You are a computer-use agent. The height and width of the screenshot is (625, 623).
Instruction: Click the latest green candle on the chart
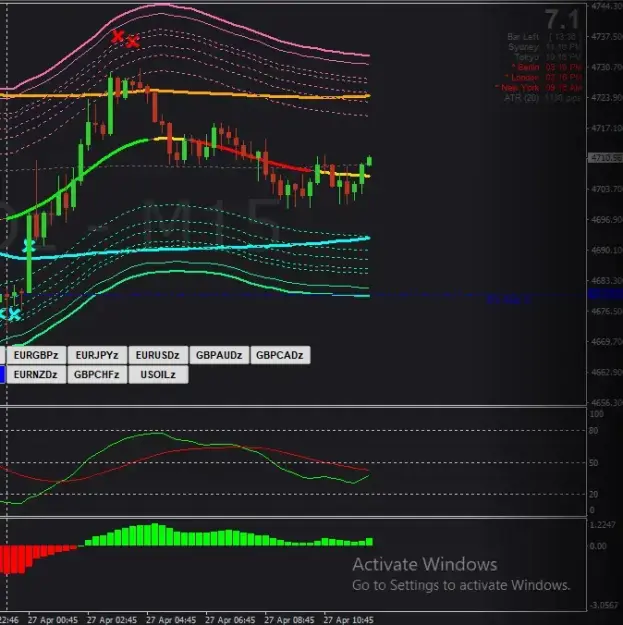click(x=369, y=161)
